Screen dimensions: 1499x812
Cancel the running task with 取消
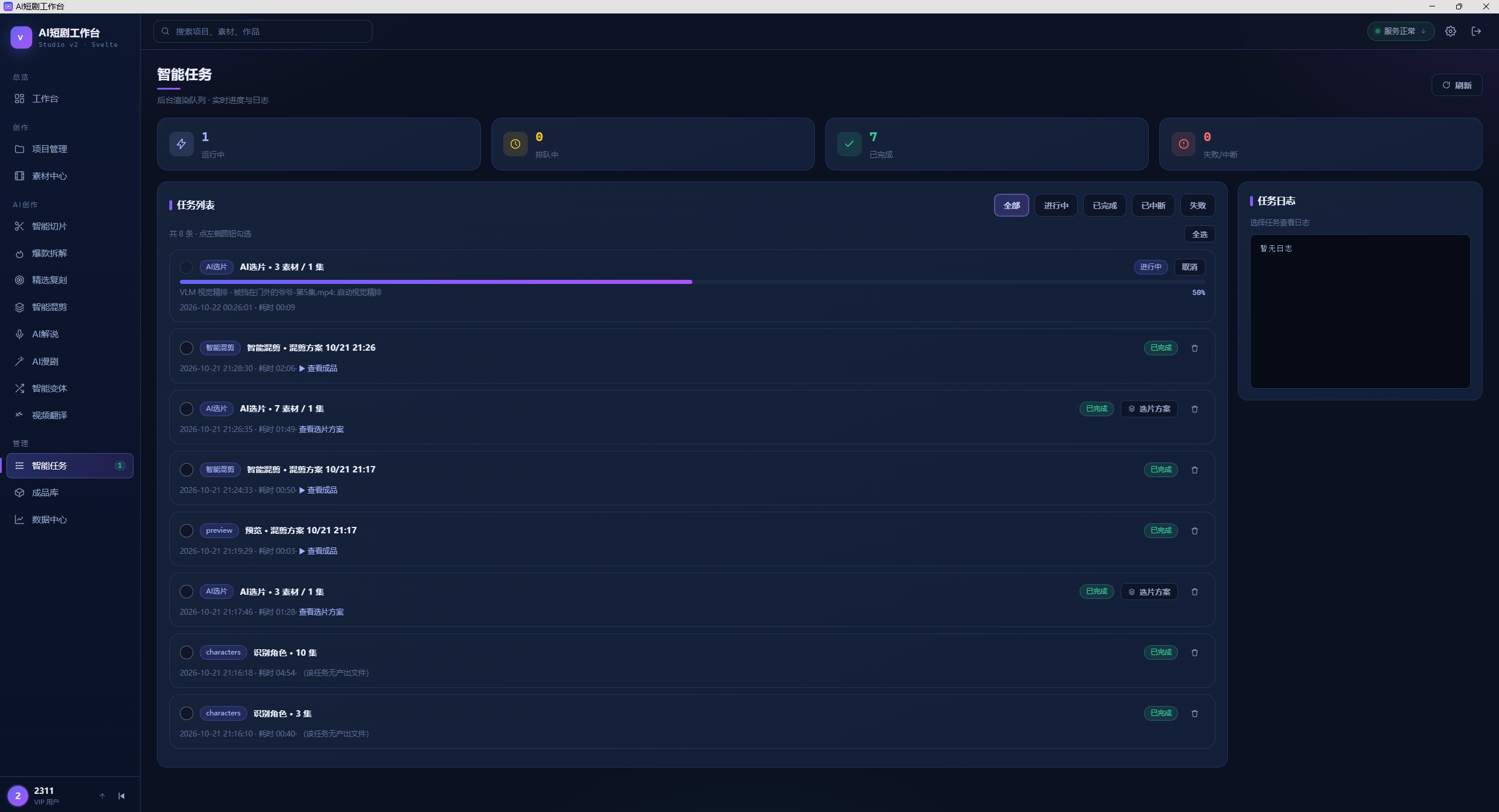click(1189, 267)
